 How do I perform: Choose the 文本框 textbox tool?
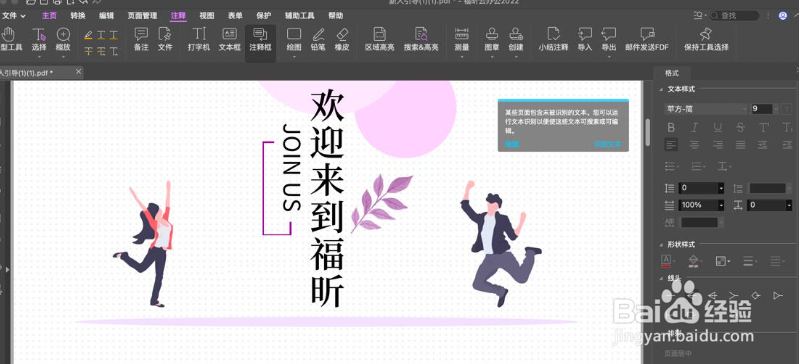(x=229, y=39)
